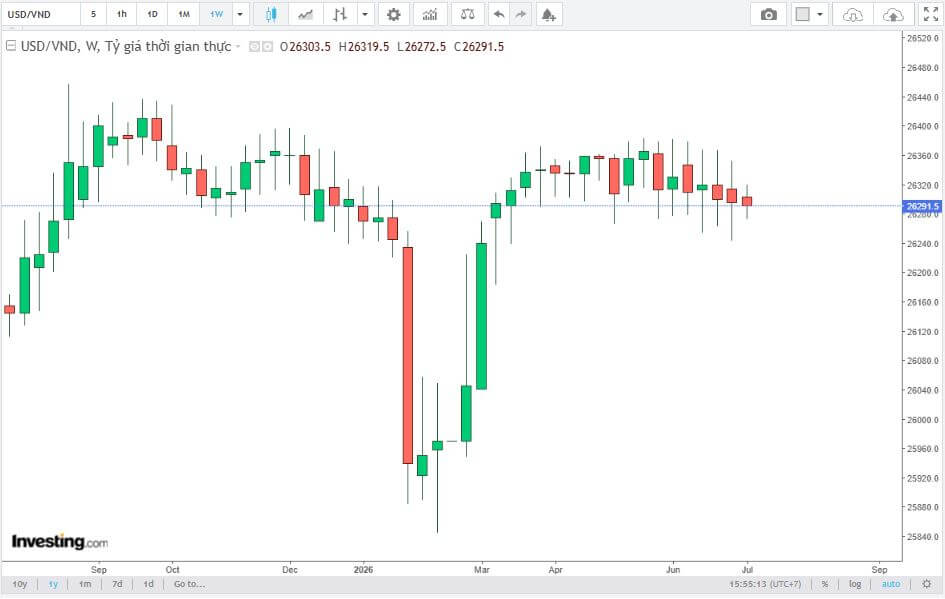Toggle the first legend visibility icon
Screen dimensions: 945x599
pos(254,46)
